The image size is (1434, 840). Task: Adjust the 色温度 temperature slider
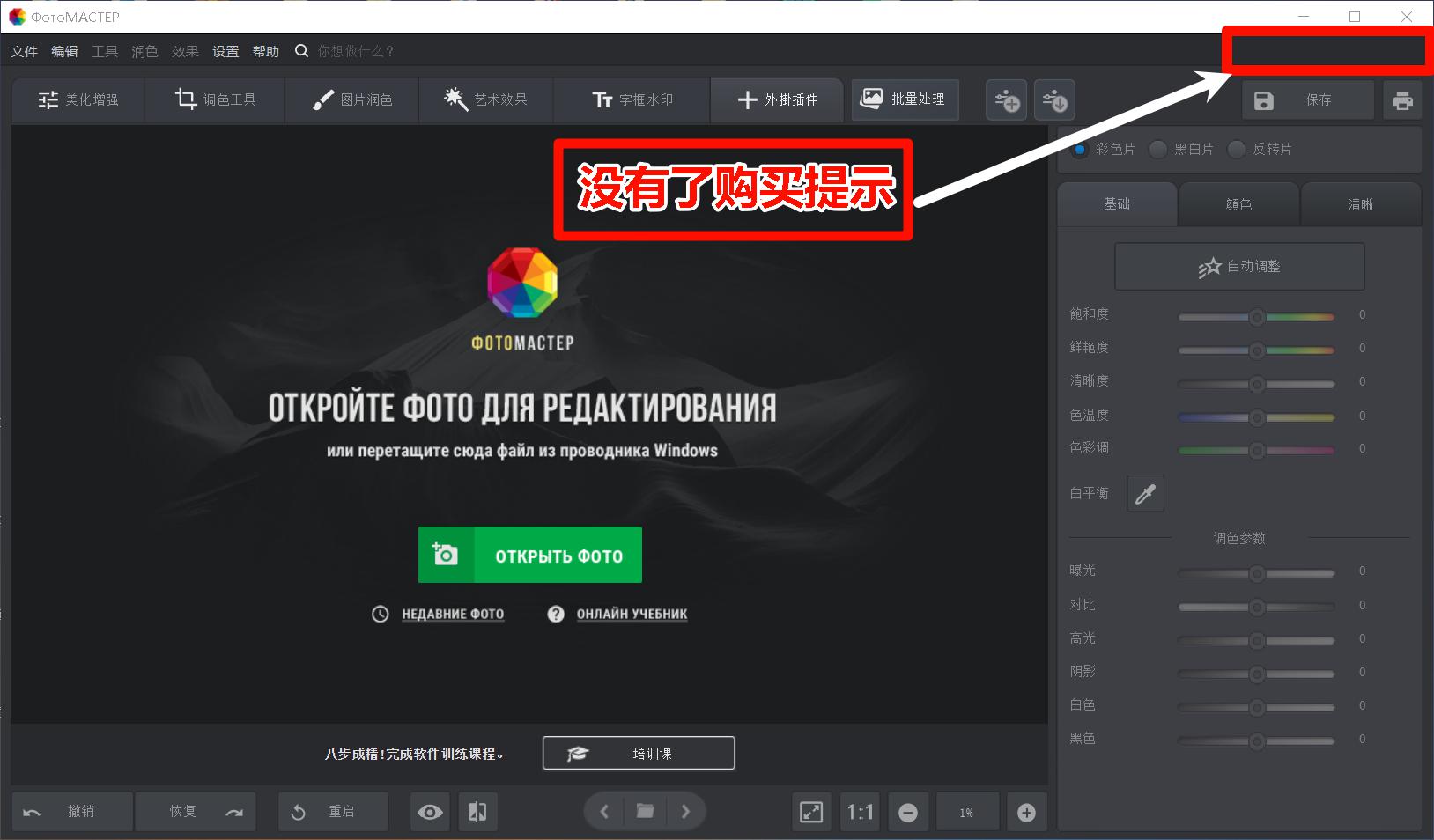coord(1257,416)
